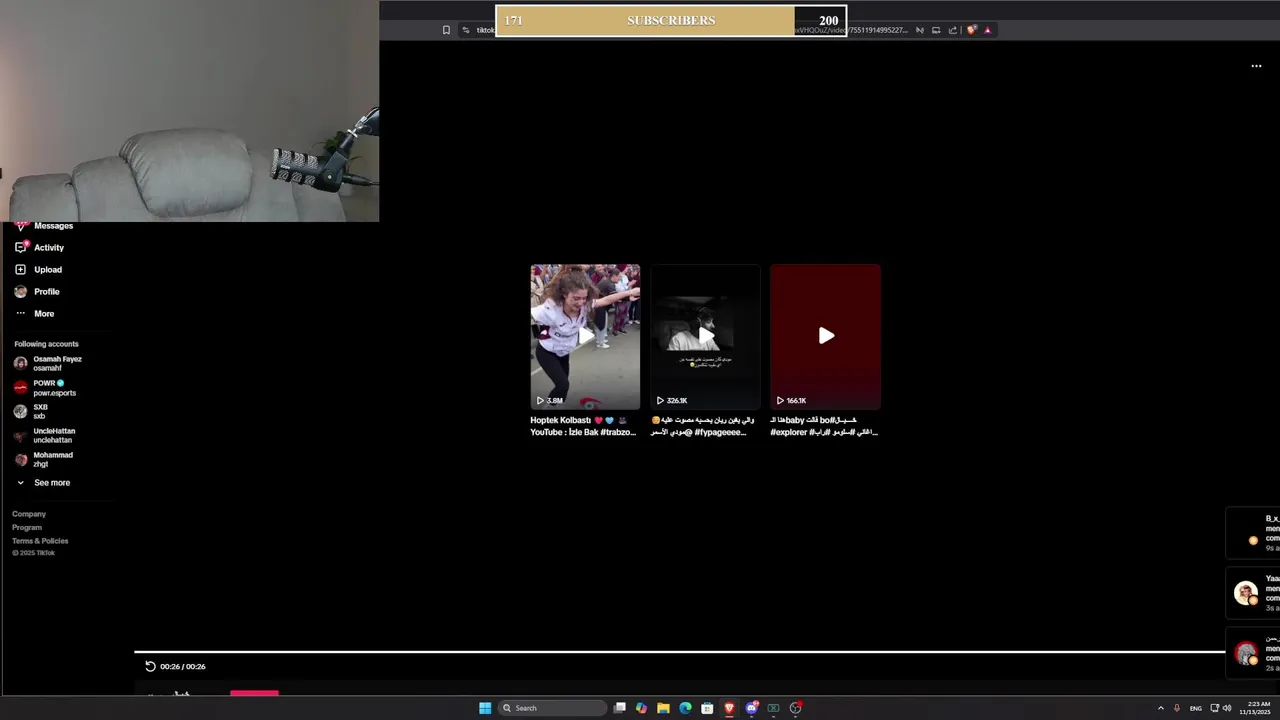
Task: Open ENG language switcher in tray
Action: coord(1195,708)
